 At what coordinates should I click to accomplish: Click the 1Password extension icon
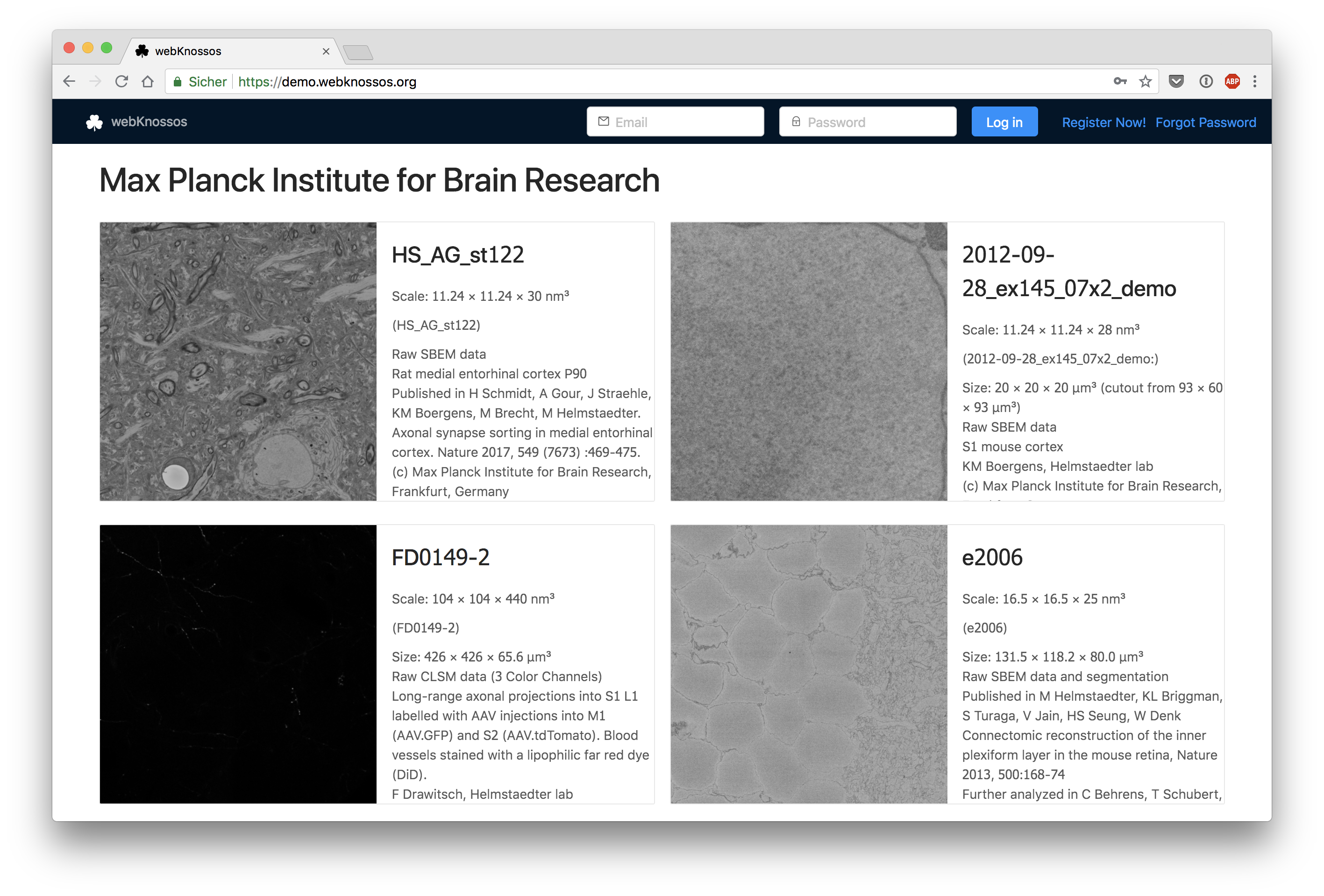point(1205,81)
